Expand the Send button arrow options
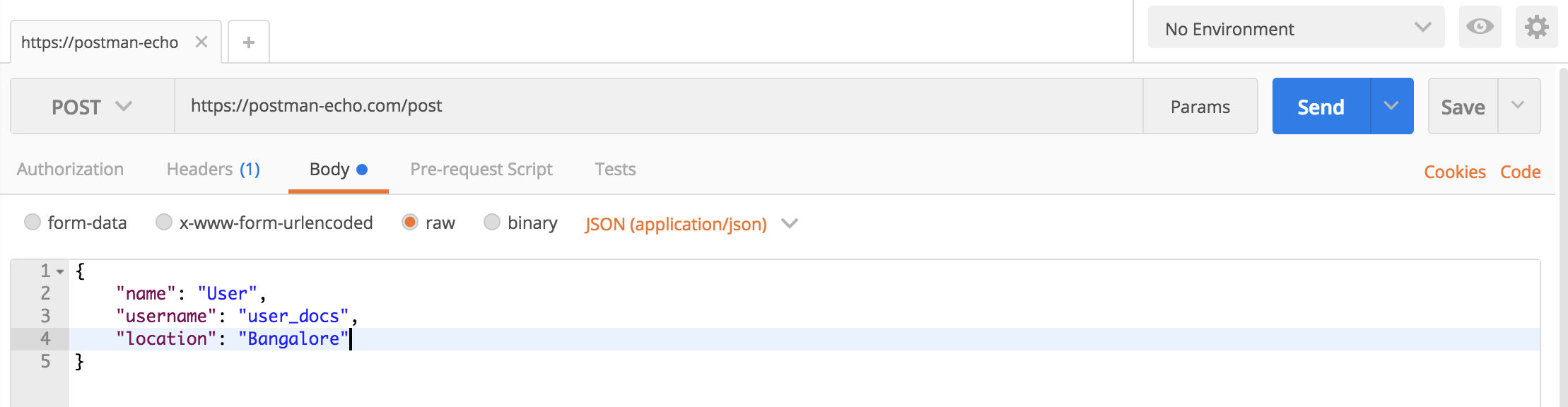 (1391, 106)
